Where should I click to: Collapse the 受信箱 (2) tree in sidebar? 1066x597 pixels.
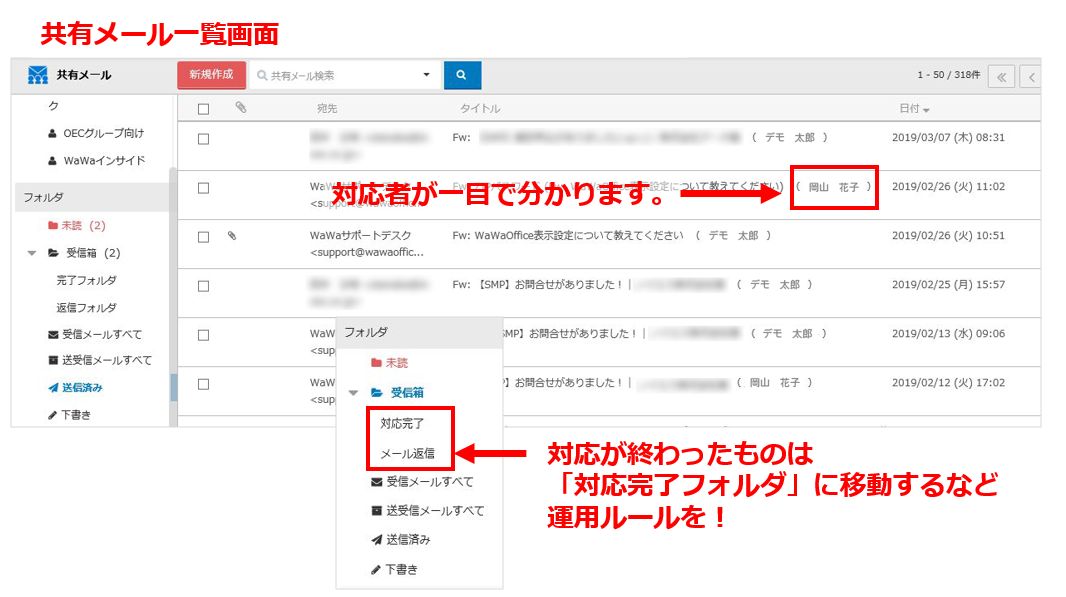tap(33, 254)
